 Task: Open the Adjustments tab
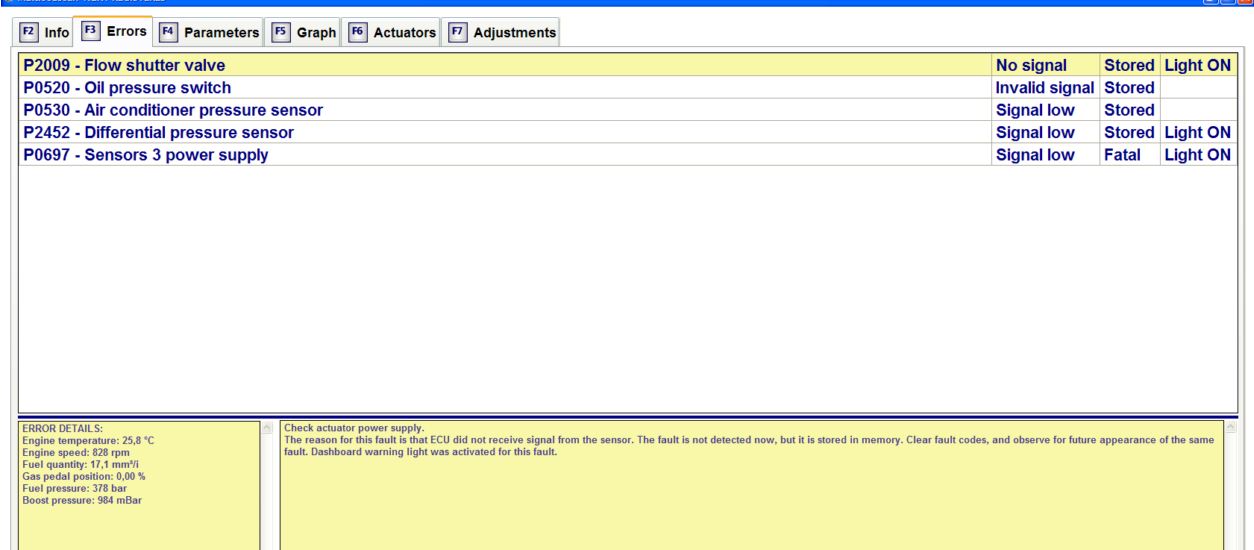click(502, 32)
